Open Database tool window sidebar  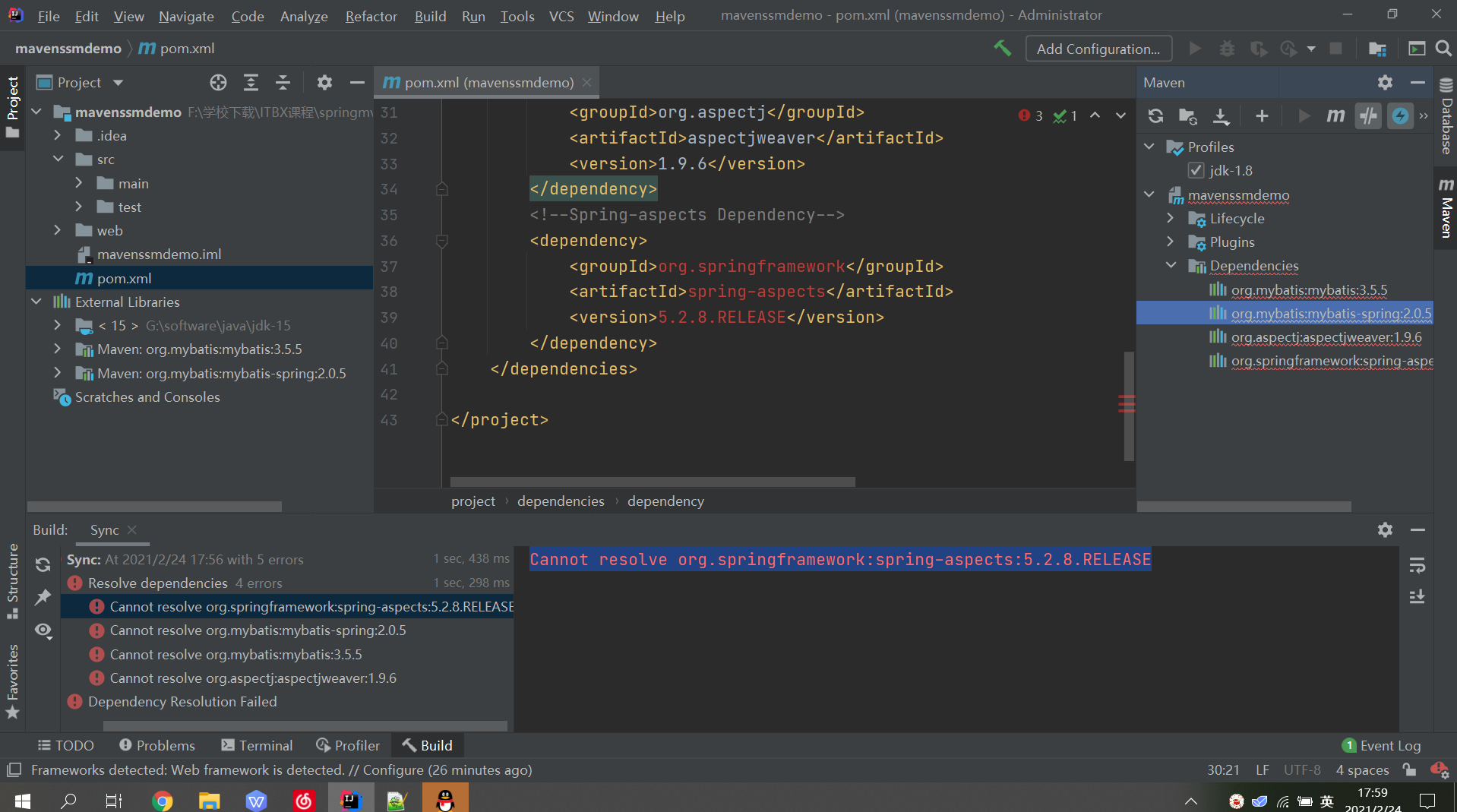(1446, 115)
